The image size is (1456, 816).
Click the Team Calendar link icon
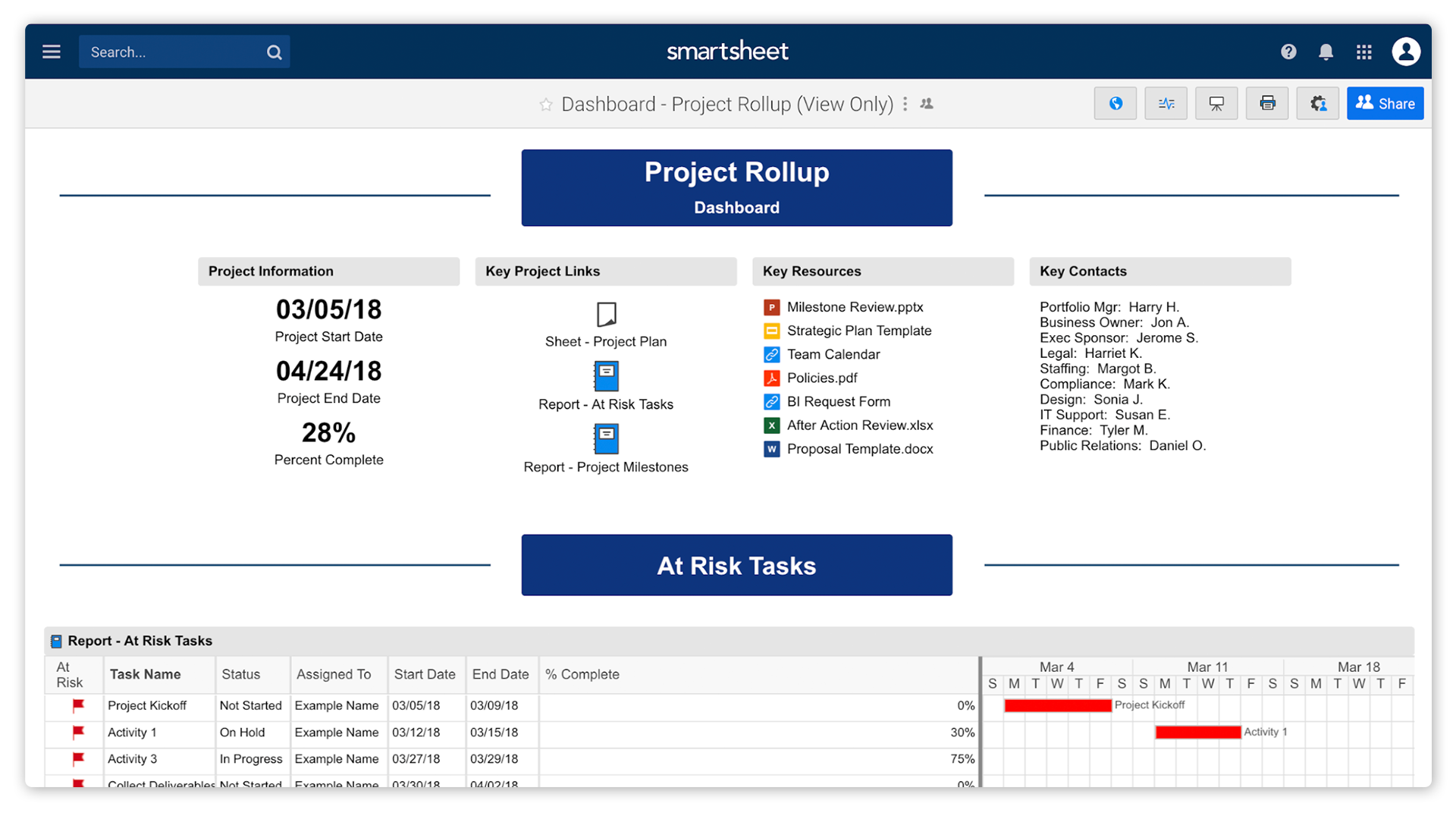tap(772, 354)
